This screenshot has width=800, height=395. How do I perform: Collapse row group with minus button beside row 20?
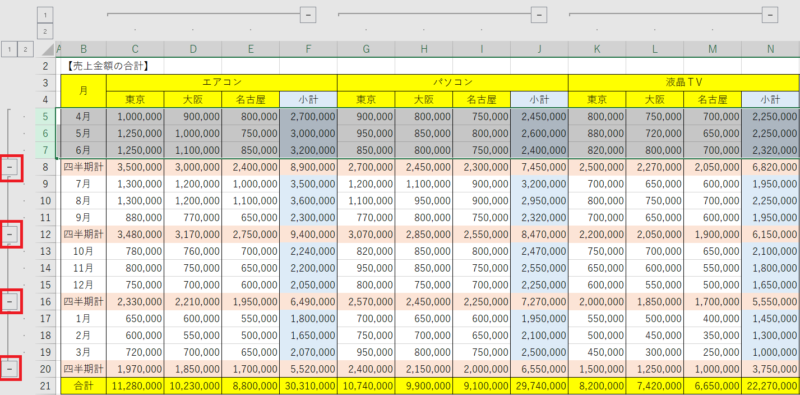(11, 368)
